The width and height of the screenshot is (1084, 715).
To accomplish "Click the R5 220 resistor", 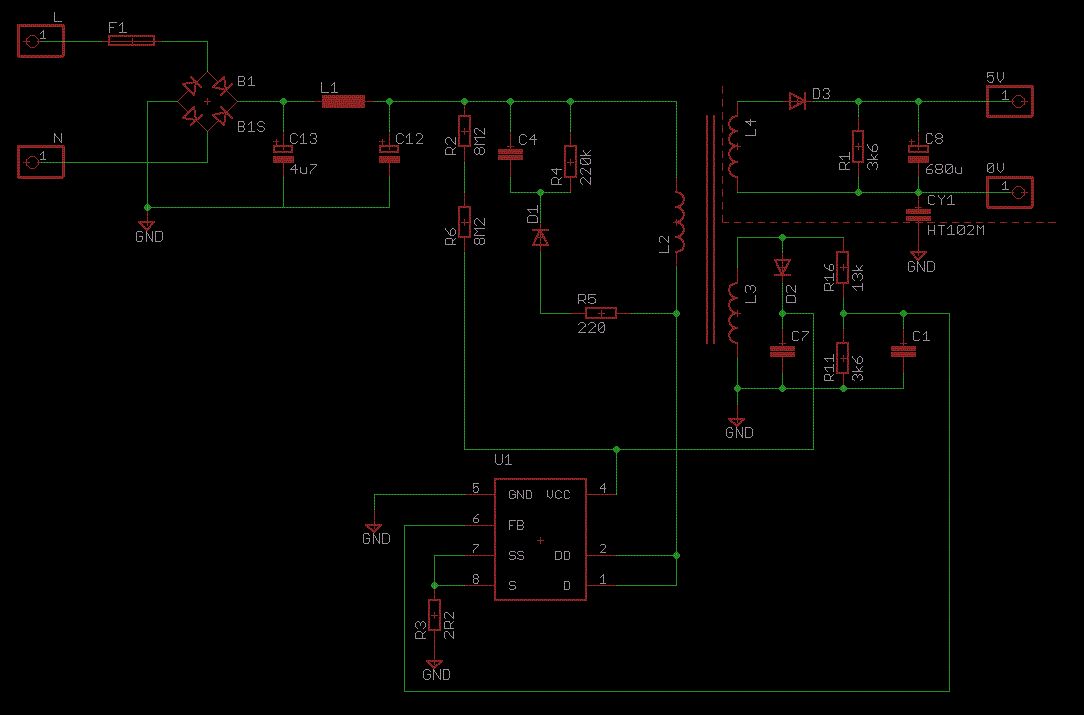I will [601, 313].
